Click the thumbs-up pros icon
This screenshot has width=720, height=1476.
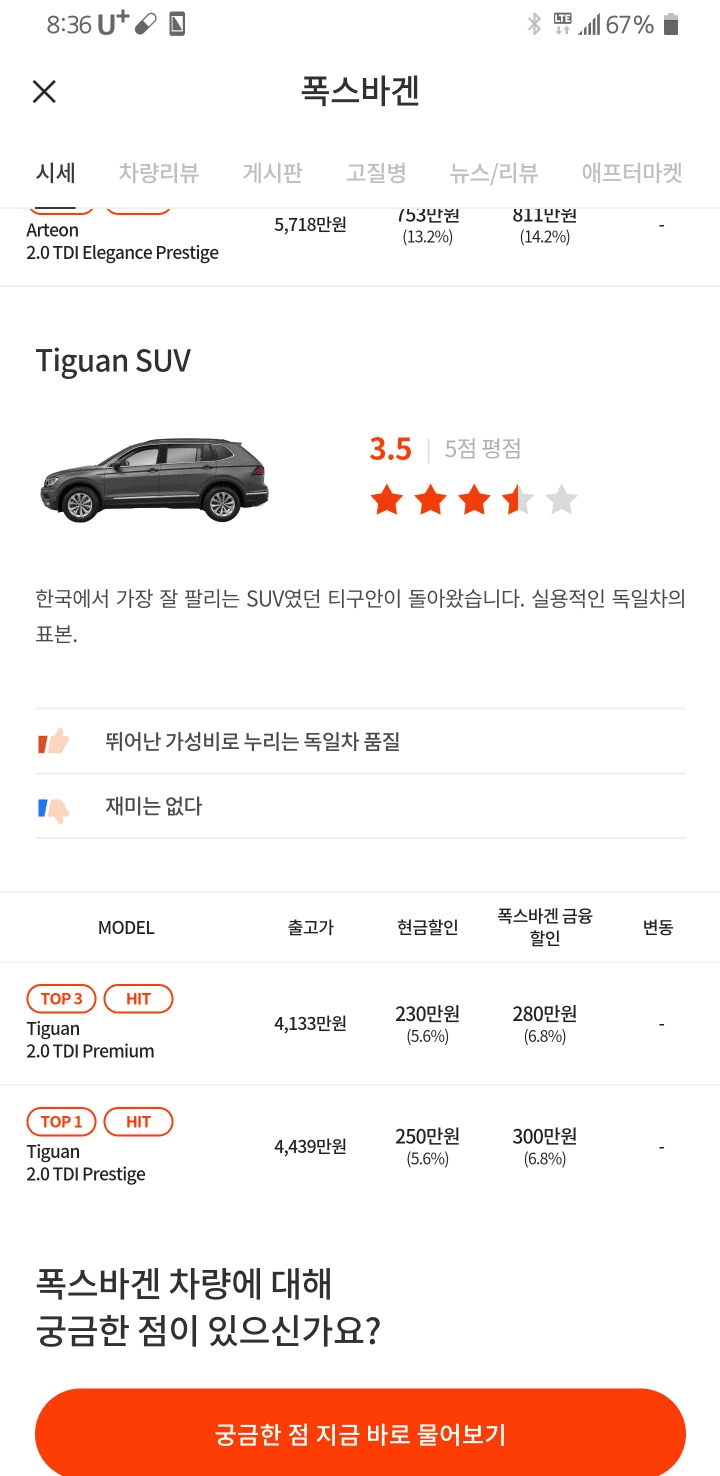click(55, 740)
